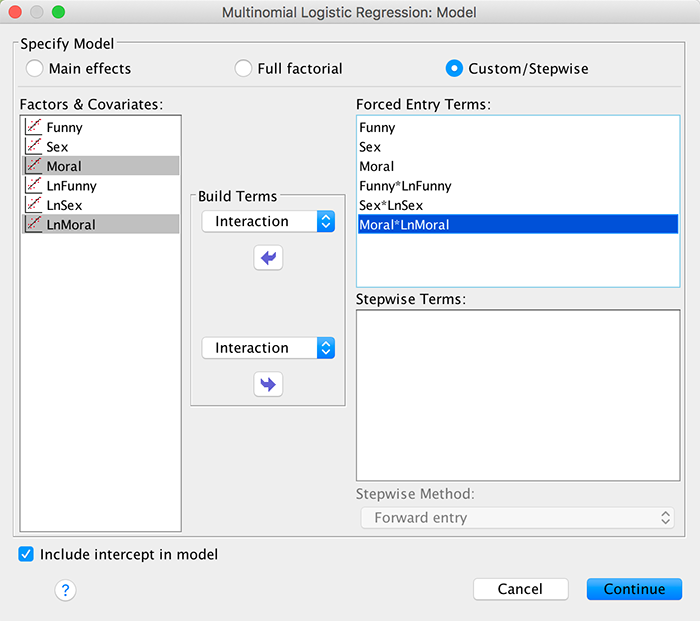
Task: Open the help question mark button
Action: (65, 590)
